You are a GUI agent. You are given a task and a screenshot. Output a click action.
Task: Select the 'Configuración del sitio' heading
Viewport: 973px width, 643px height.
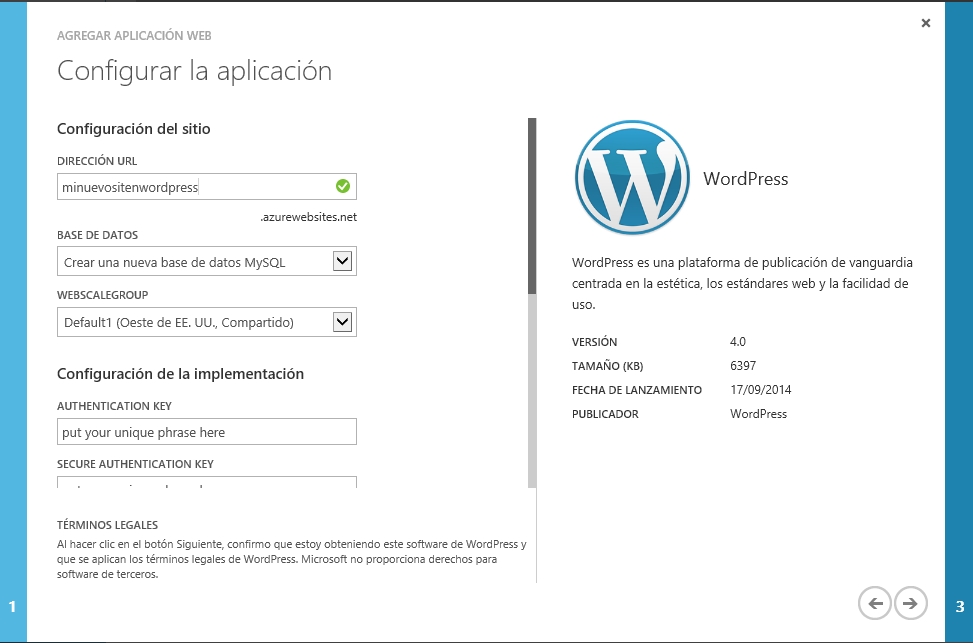click(x=133, y=129)
